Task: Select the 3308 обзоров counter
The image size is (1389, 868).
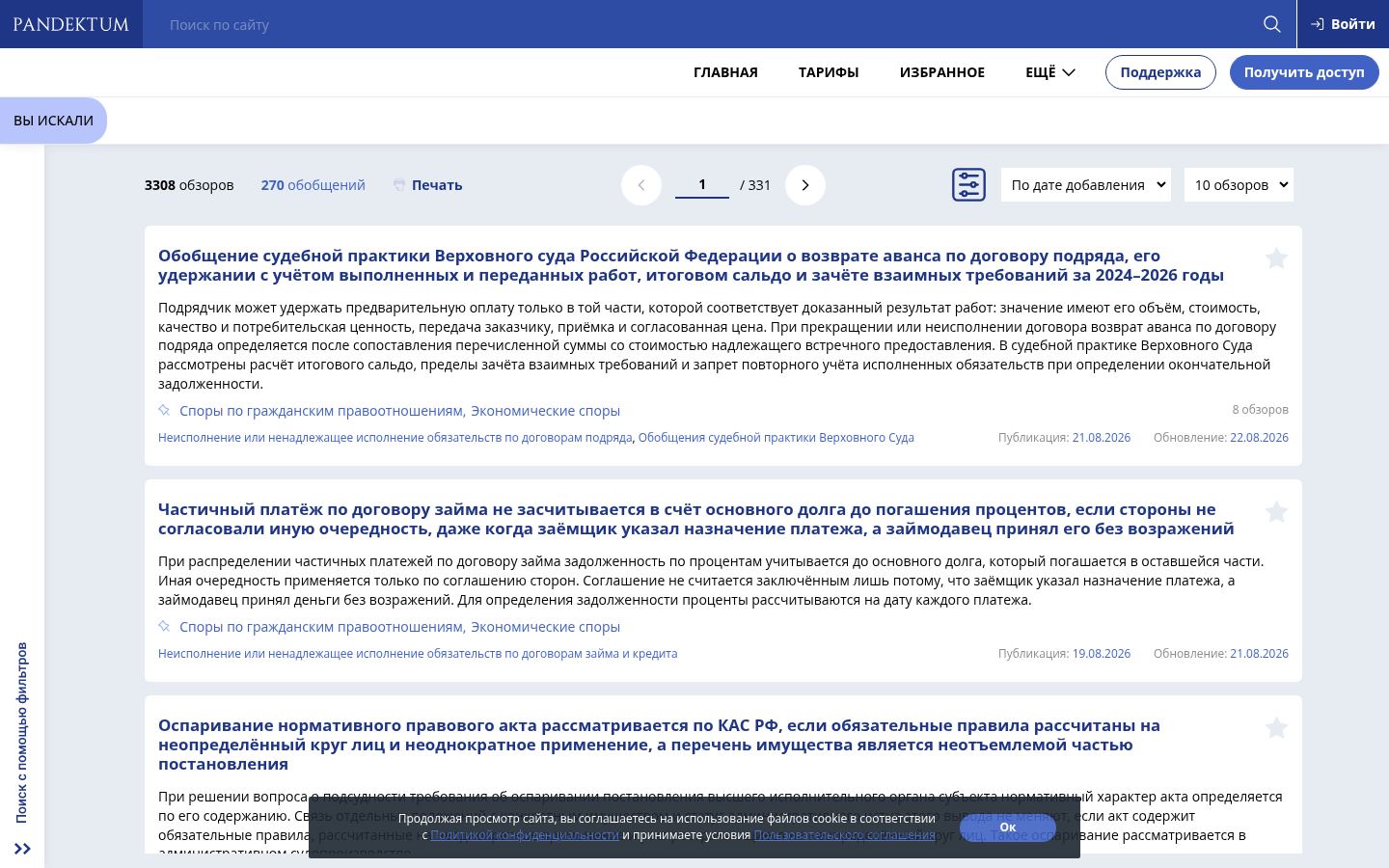Action: pos(189,185)
